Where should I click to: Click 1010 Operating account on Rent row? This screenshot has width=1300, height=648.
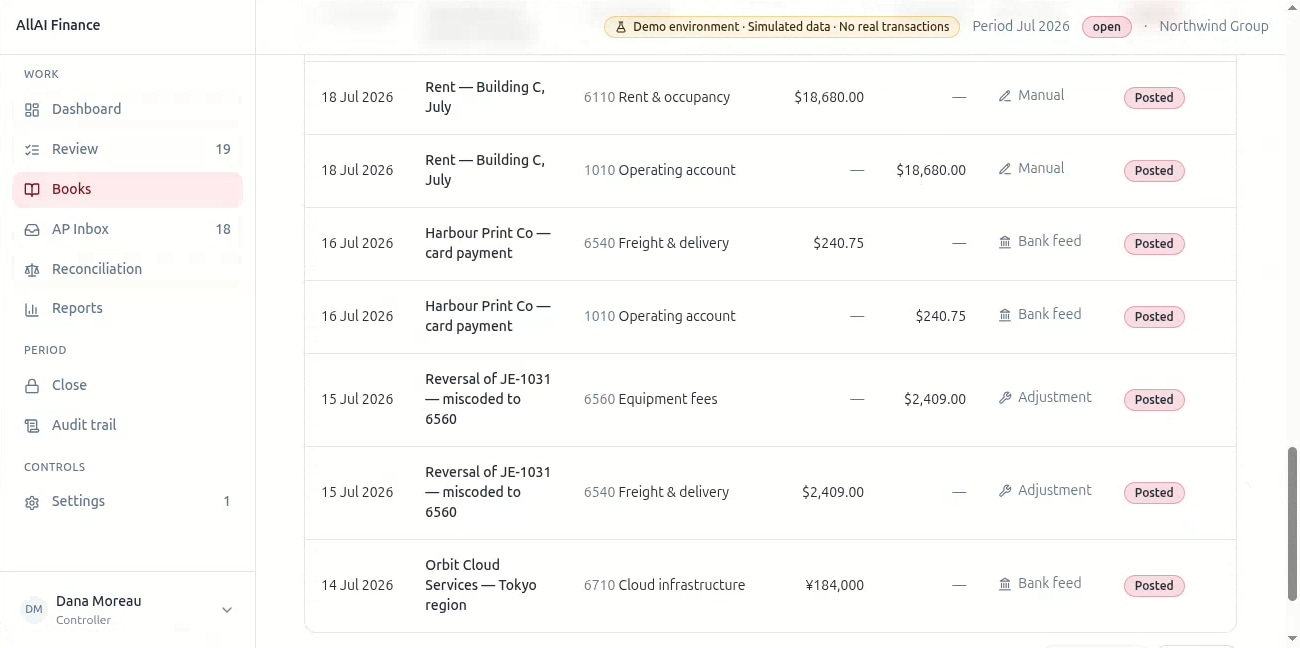[660, 170]
